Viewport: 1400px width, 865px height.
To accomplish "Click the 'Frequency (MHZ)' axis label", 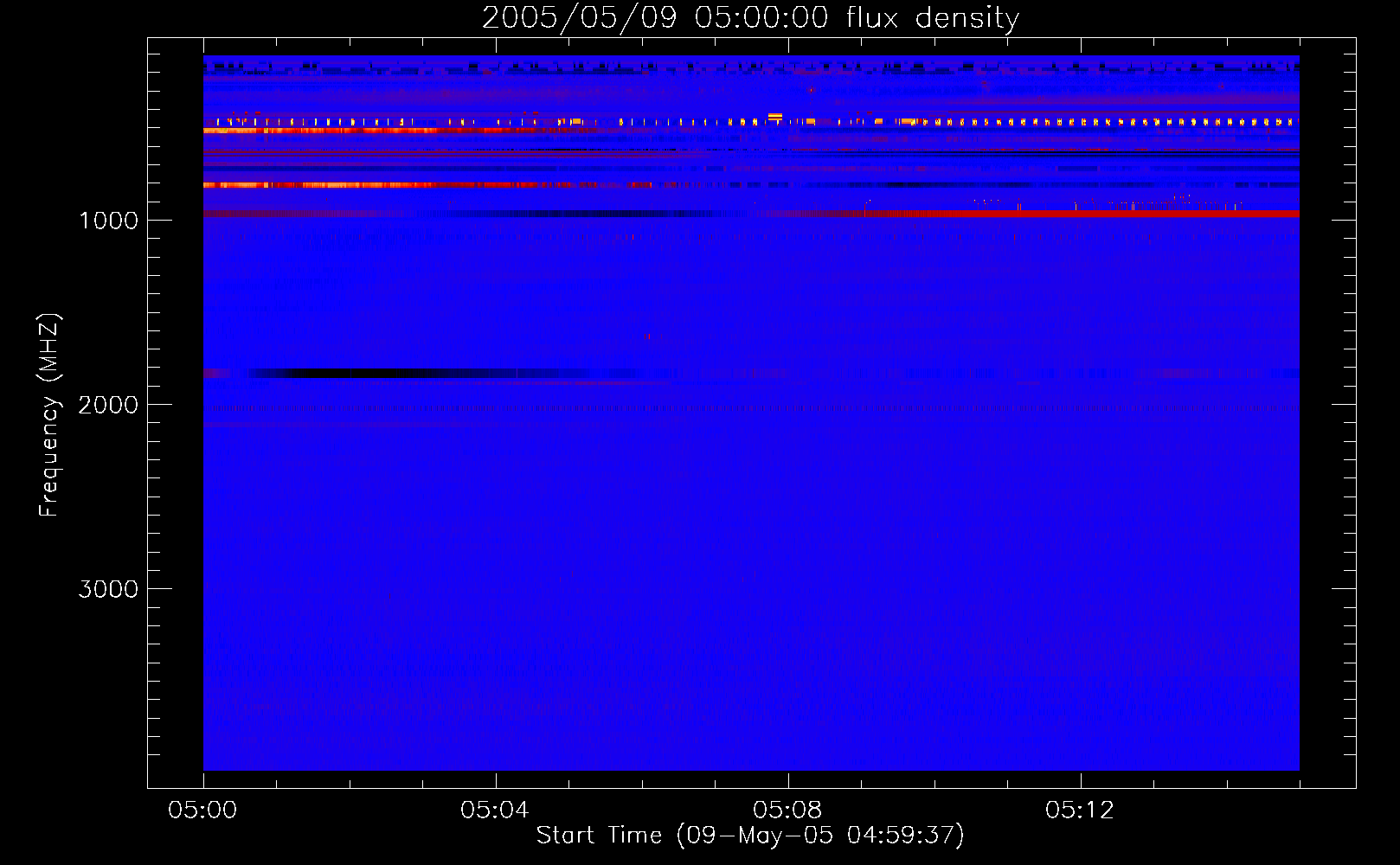I will click(49, 415).
